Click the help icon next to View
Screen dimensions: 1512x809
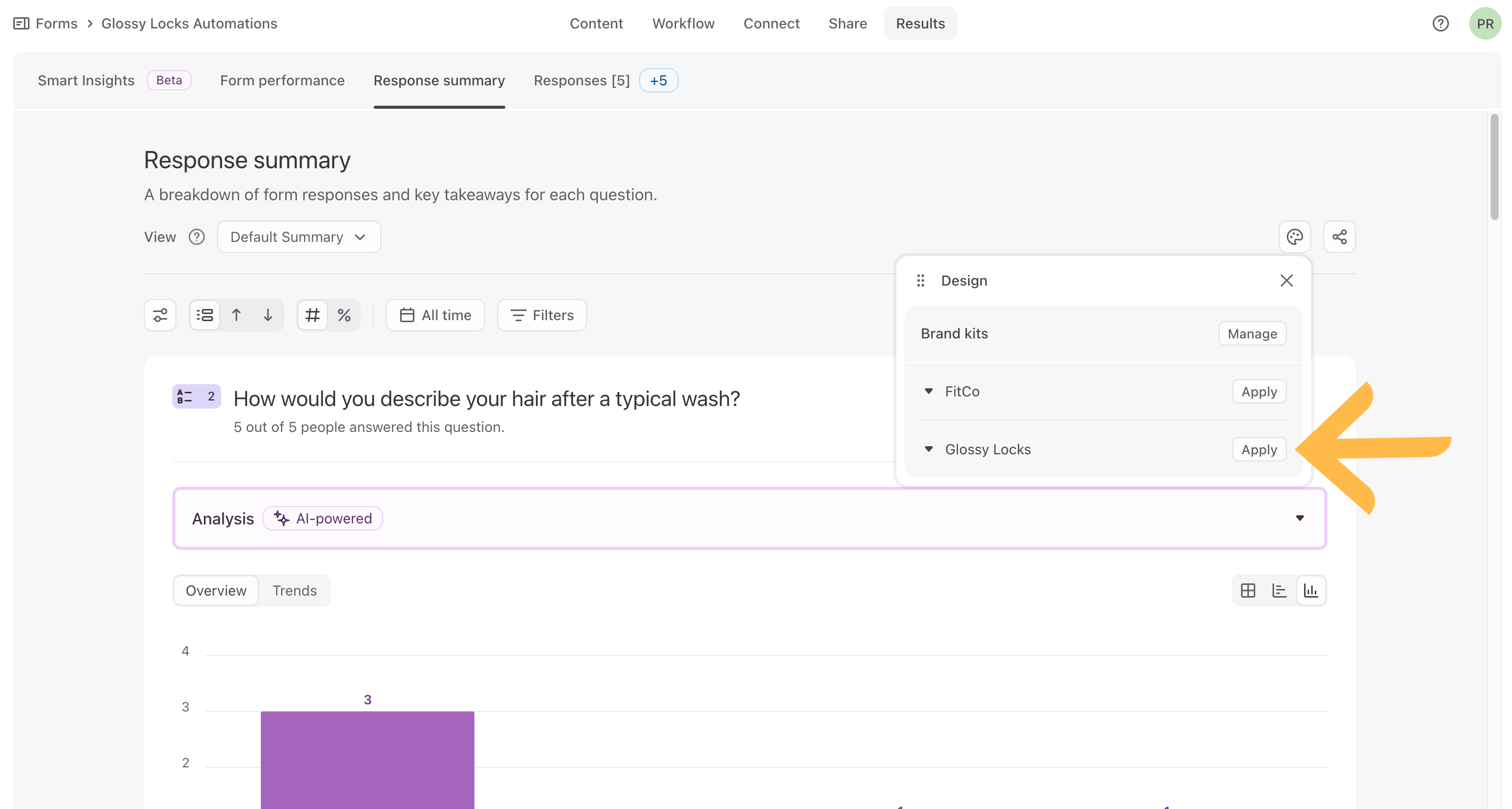(197, 237)
